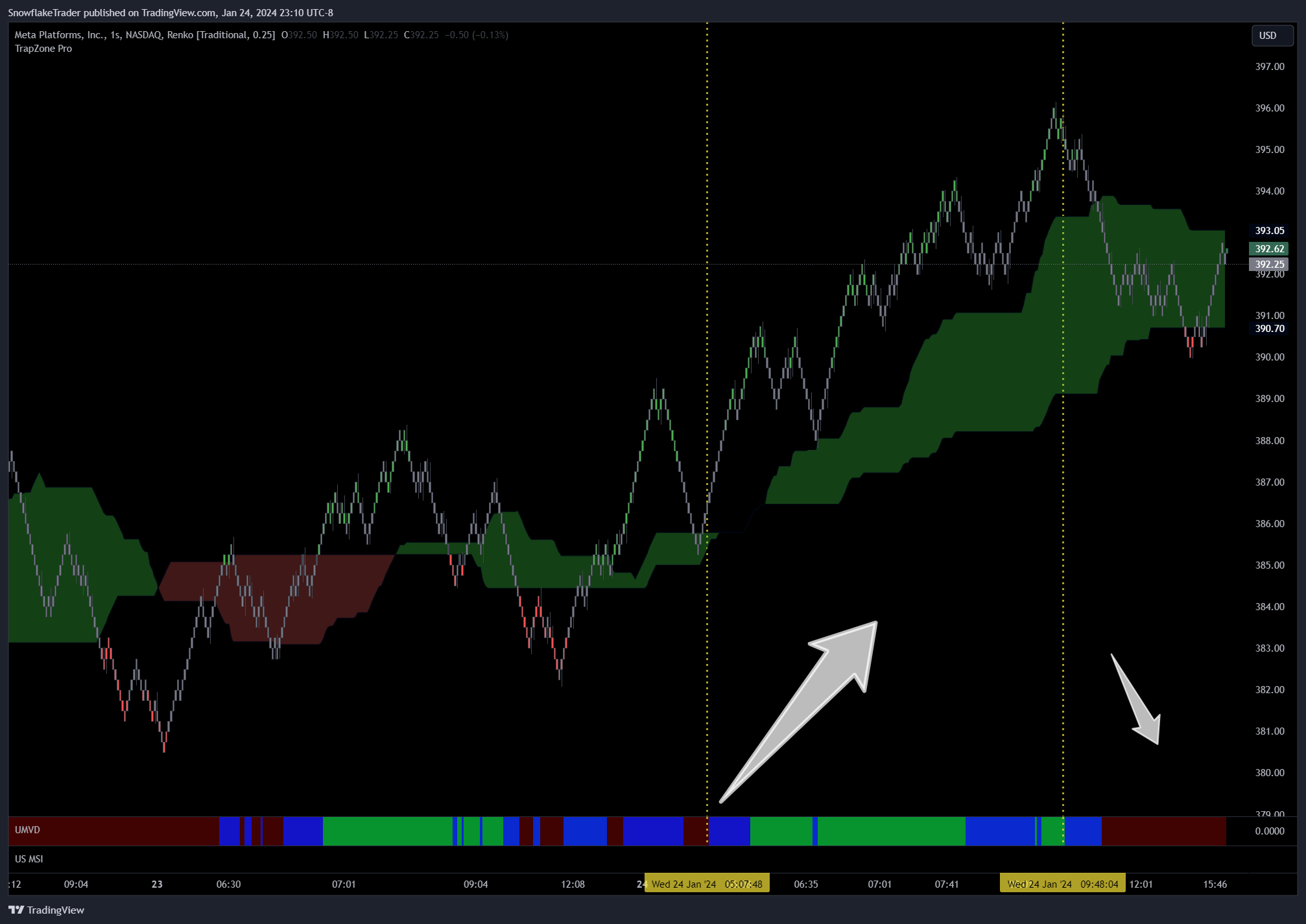
Task: Click the 393.05 price label
Action: click(1269, 231)
